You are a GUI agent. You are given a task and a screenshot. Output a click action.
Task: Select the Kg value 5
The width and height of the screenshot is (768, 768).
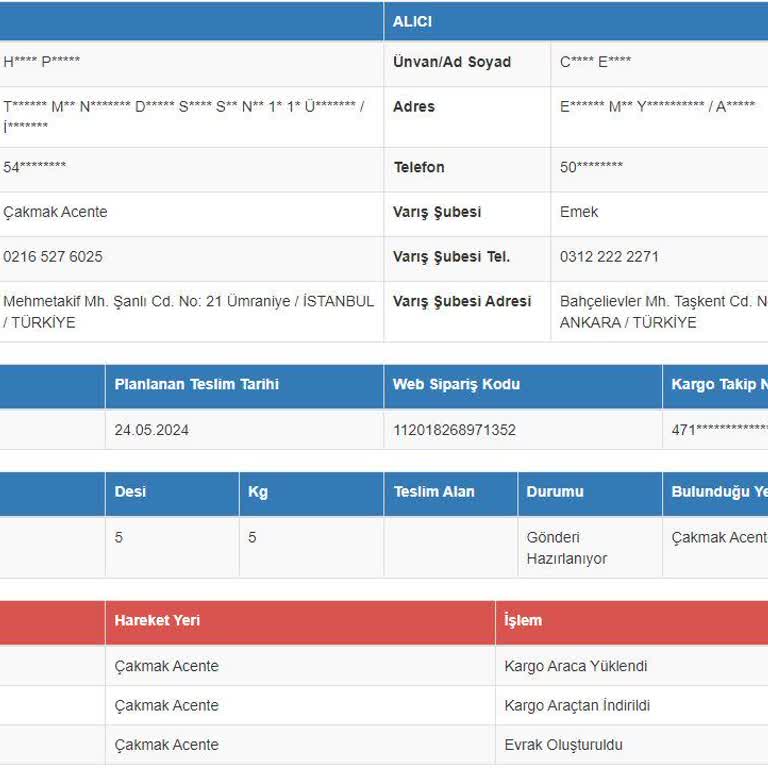252,537
